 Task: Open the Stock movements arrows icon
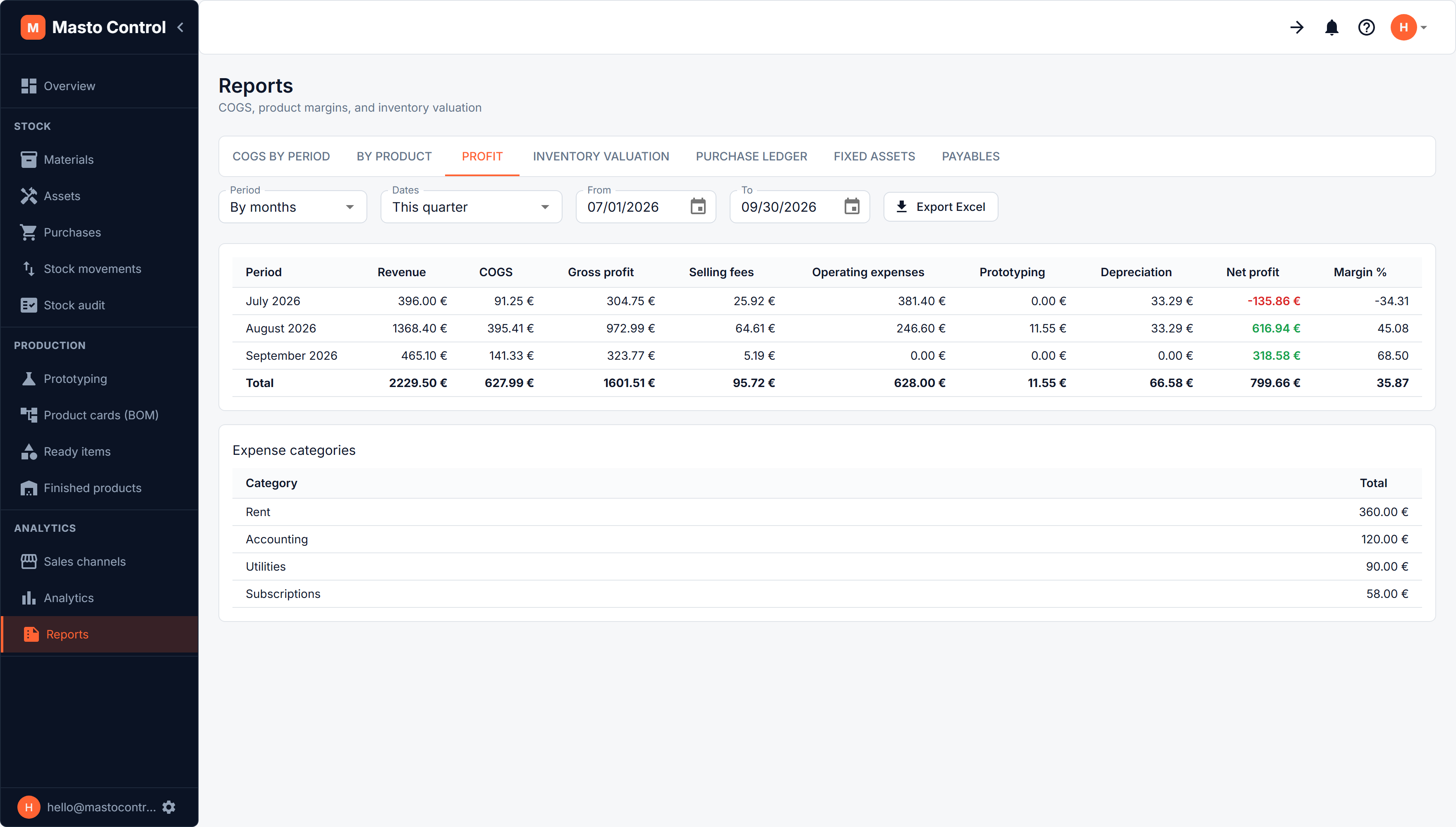tap(29, 269)
